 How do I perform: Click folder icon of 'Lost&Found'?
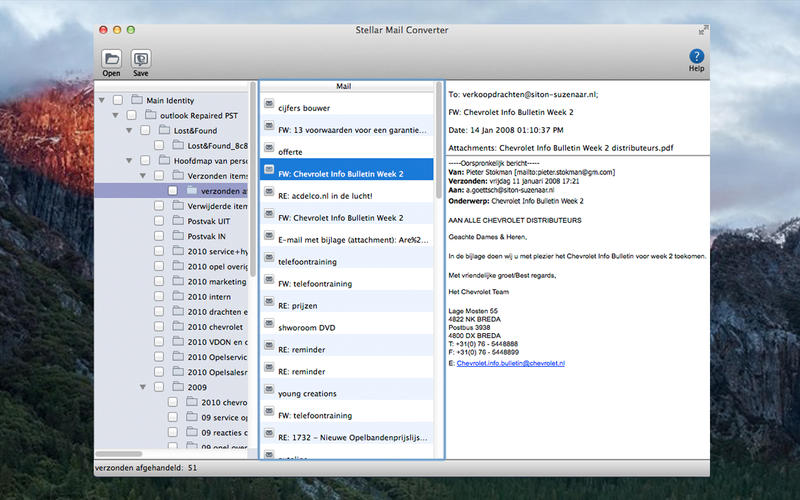(164, 130)
